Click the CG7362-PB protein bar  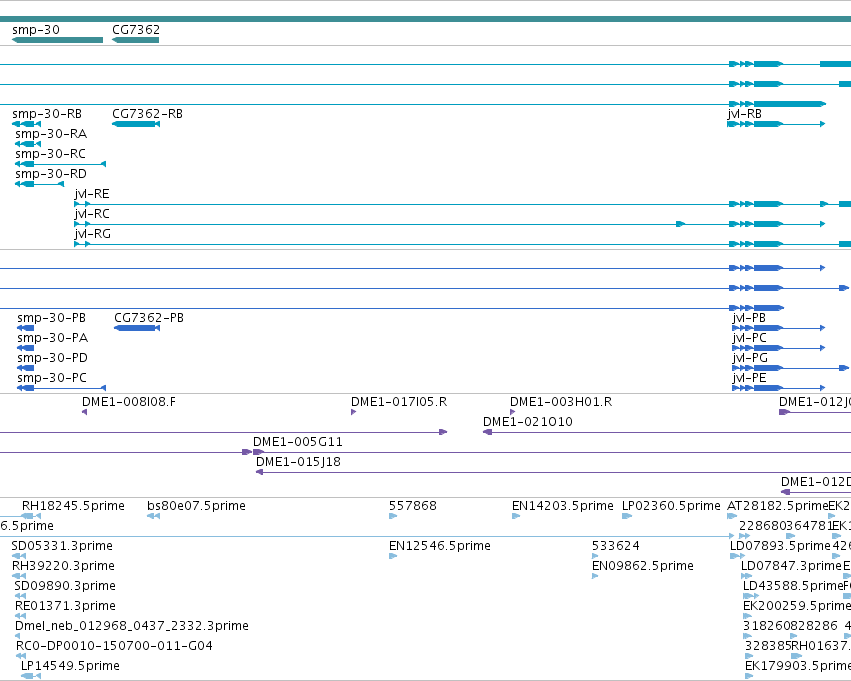pos(137,328)
